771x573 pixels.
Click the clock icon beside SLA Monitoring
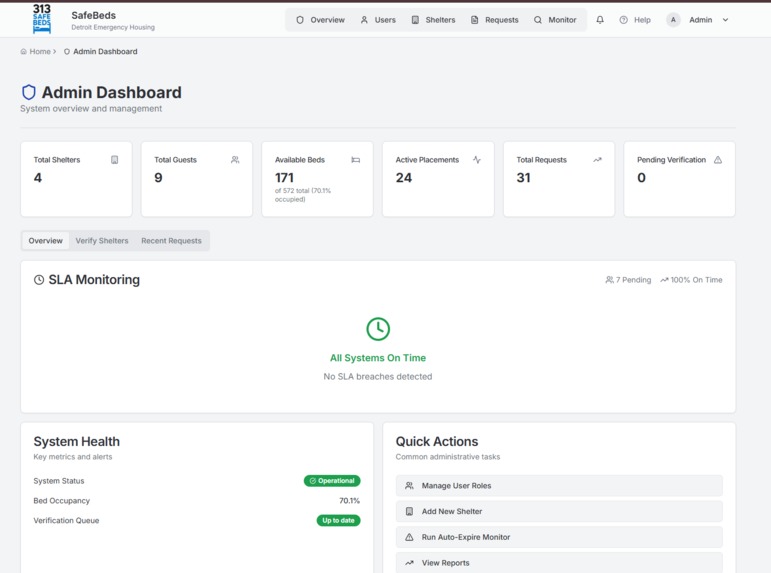click(x=39, y=280)
